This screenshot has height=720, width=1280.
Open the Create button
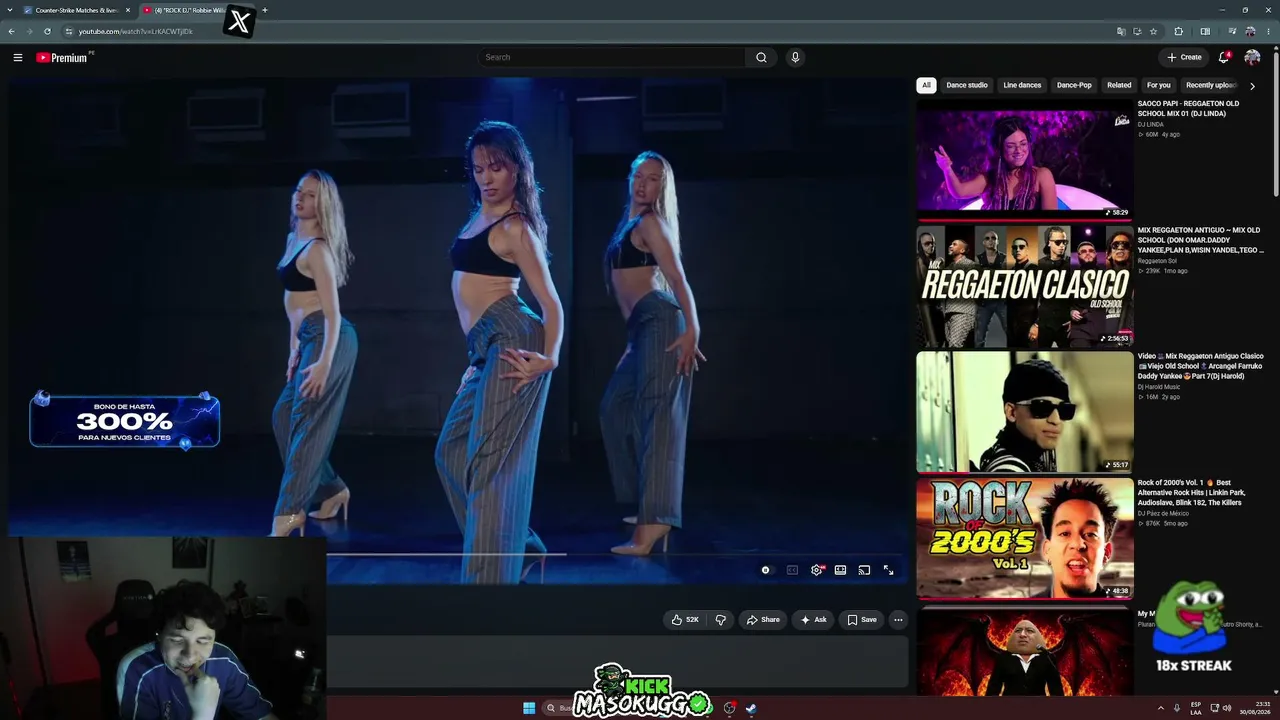point(1184,57)
